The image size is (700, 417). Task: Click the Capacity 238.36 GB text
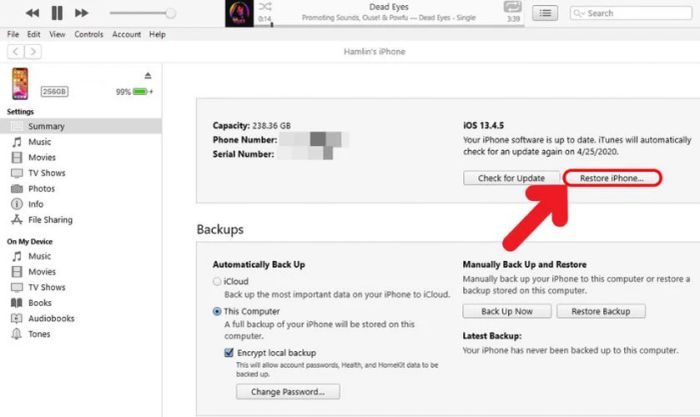click(252, 126)
